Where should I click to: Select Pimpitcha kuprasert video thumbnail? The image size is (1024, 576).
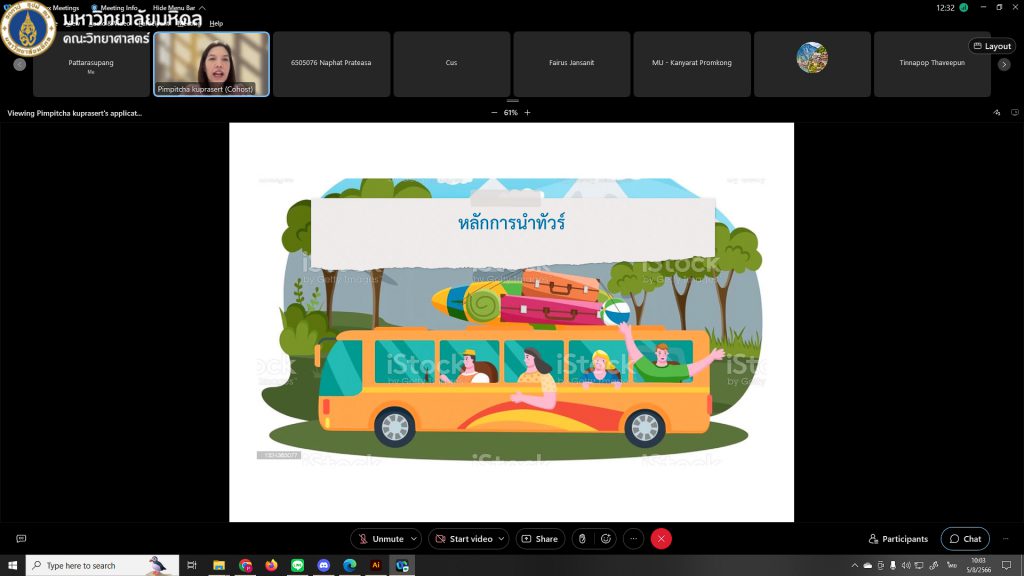click(x=211, y=64)
